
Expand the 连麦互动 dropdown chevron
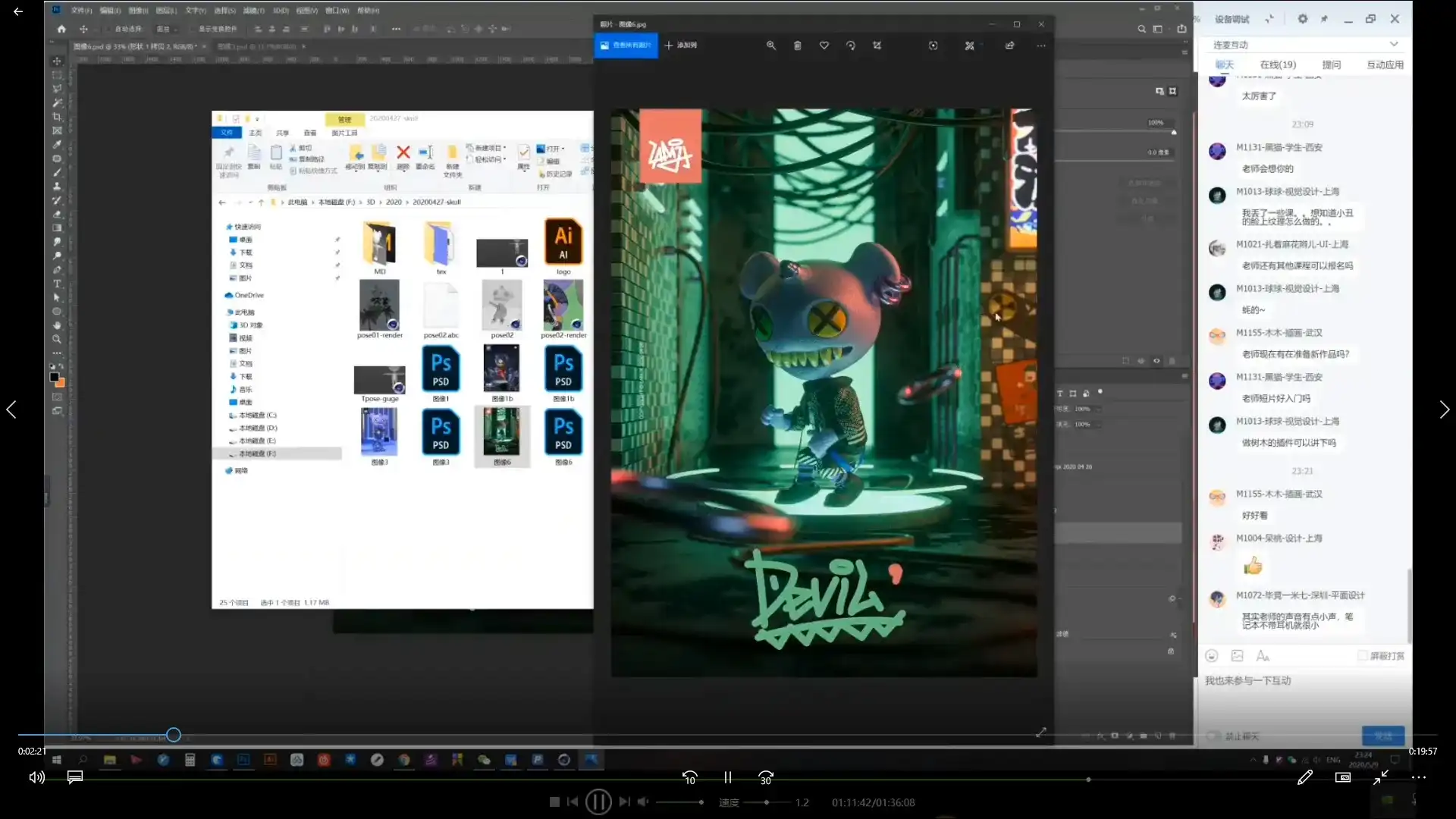coord(1394,44)
